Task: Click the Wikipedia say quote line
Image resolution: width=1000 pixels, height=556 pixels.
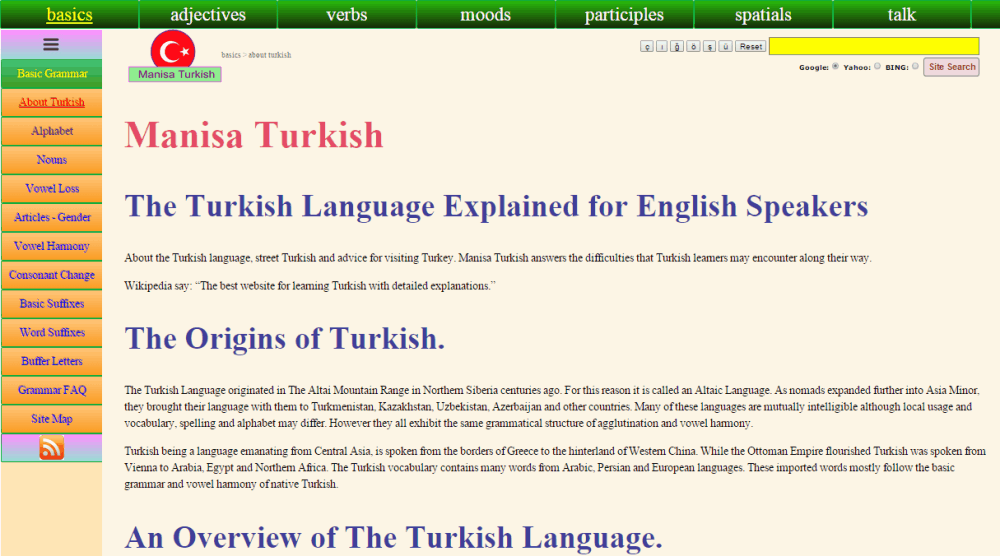Action: coord(310,286)
